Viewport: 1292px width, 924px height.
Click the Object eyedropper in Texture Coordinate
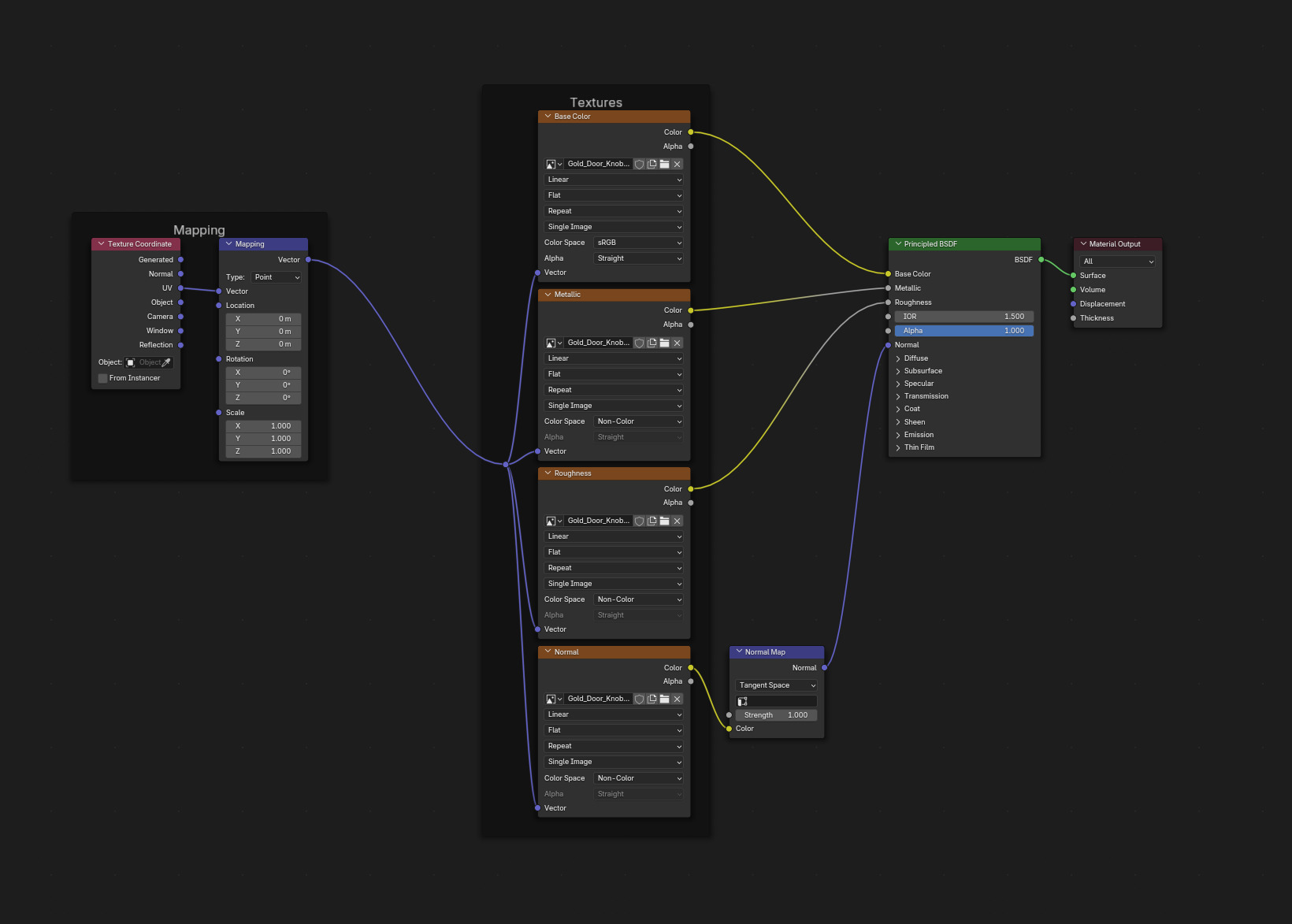tap(166, 363)
